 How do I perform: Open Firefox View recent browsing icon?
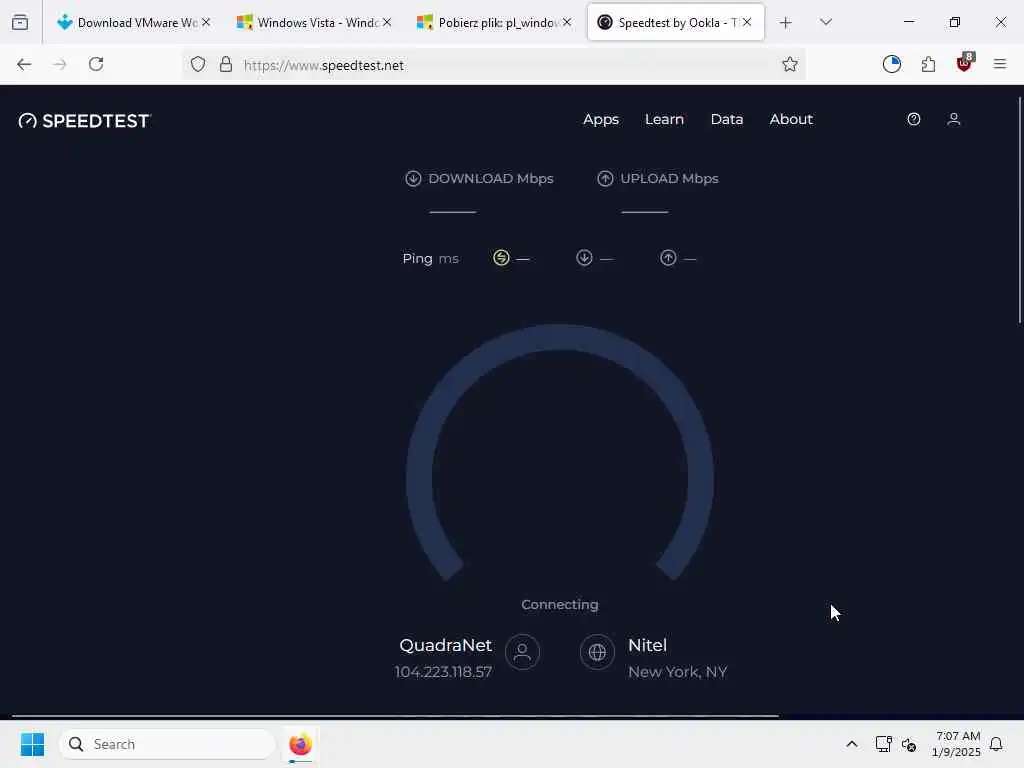click(20, 22)
